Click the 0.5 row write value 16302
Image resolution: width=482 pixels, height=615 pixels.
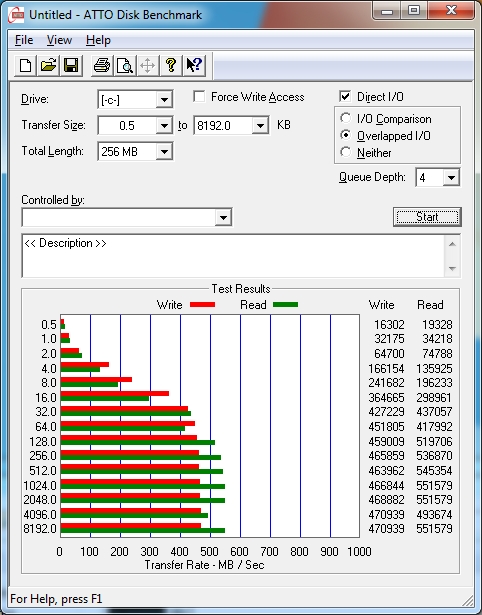pyautogui.click(x=389, y=325)
